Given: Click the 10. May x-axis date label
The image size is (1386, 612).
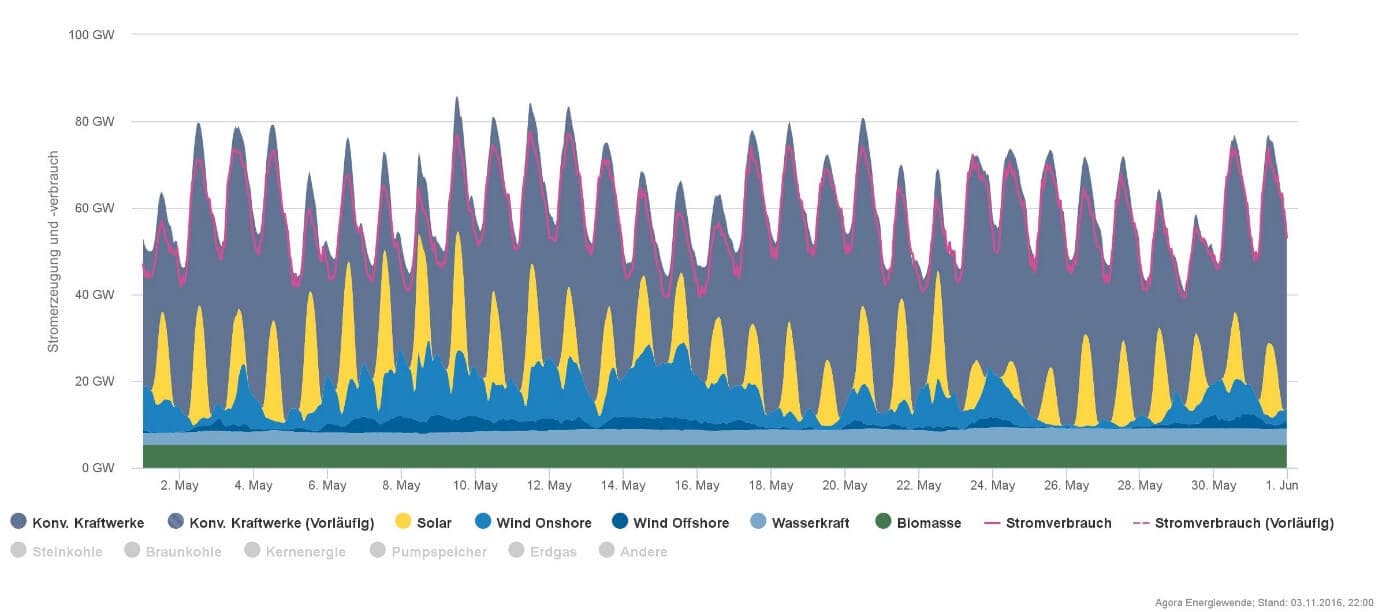Looking at the screenshot, I should click(475, 486).
